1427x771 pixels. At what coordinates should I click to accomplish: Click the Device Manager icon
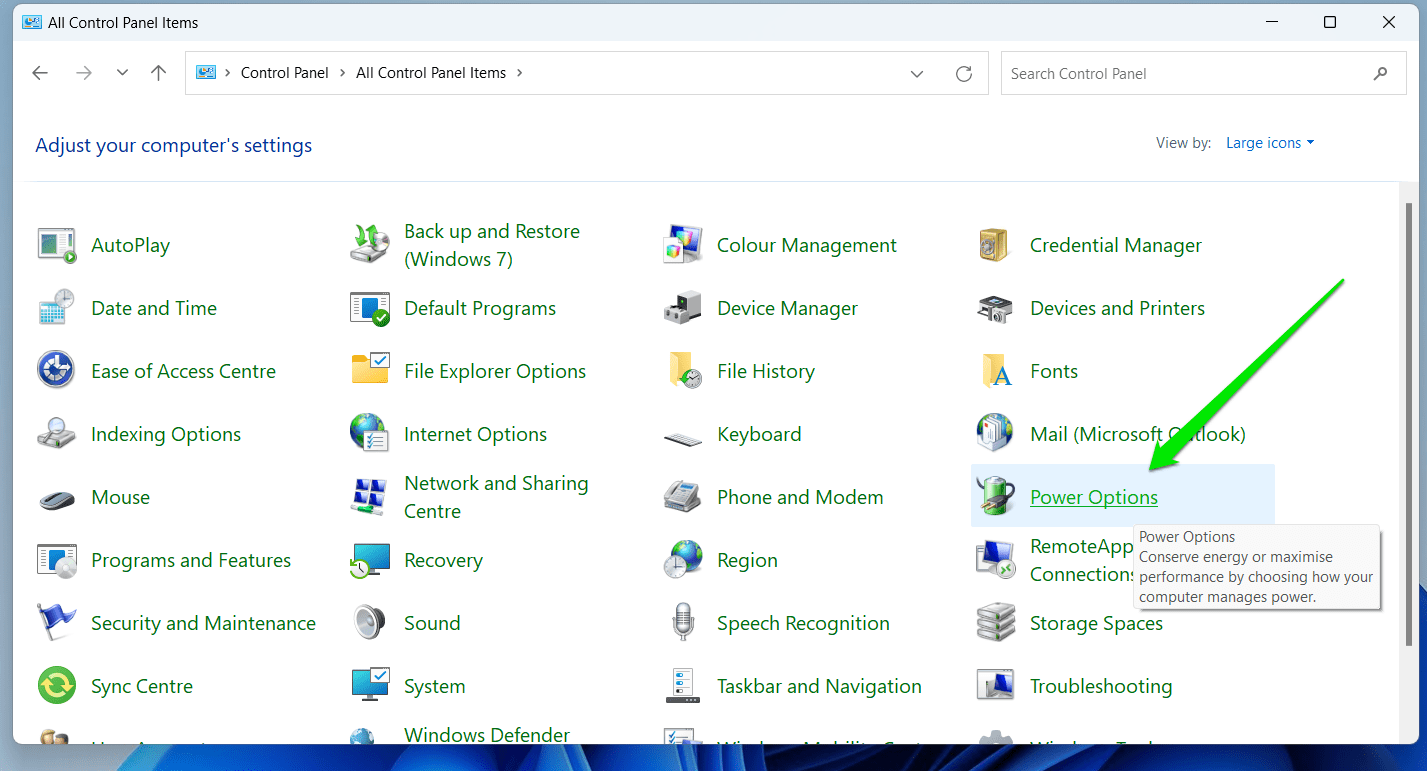[x=683, y=308]
